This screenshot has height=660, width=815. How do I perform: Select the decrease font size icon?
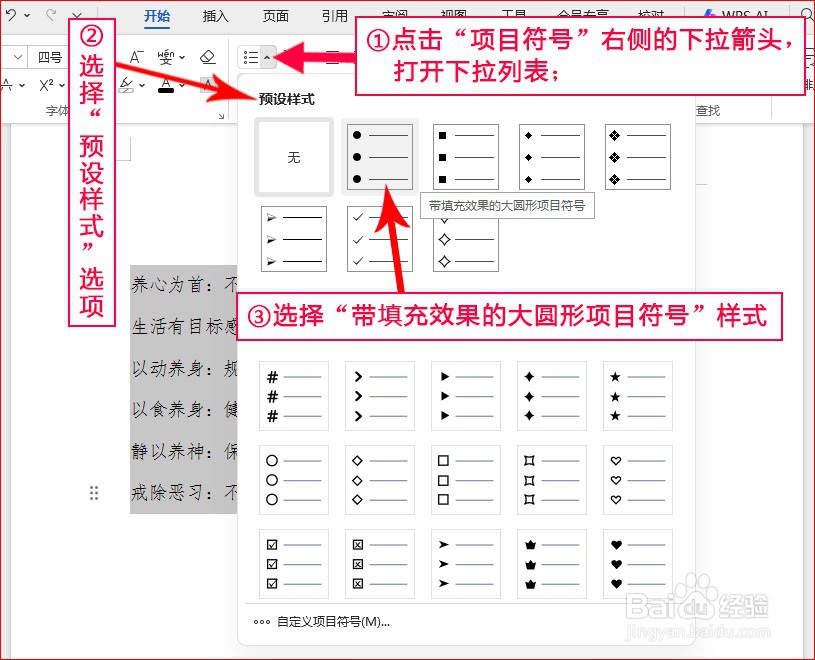pos(136,56)
